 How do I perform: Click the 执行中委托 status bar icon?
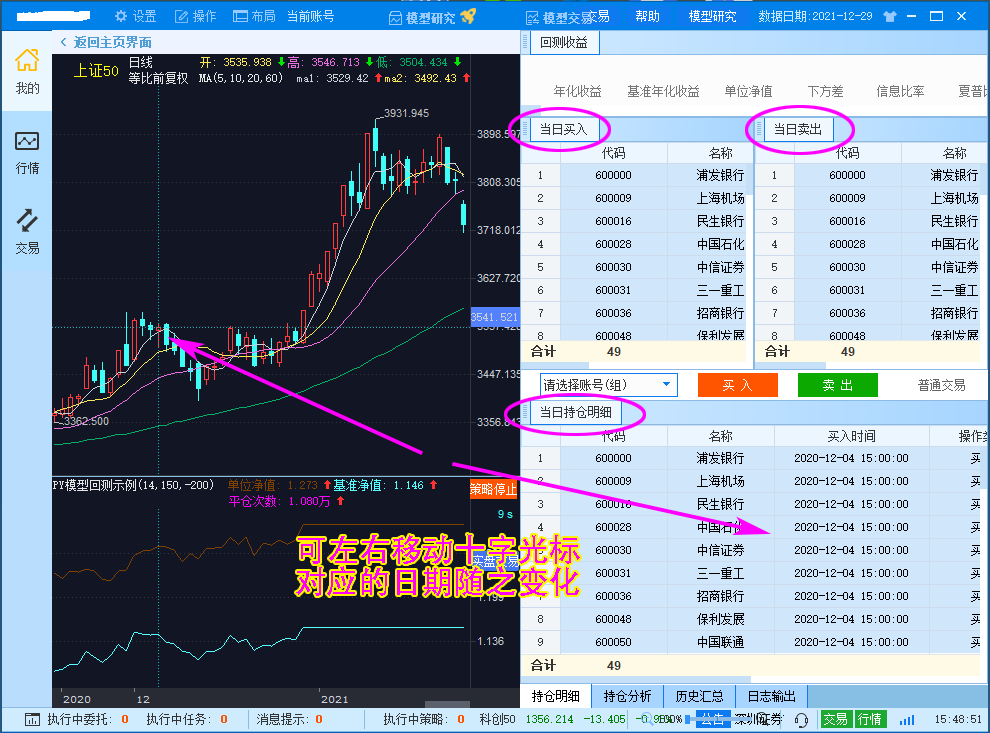32,719
